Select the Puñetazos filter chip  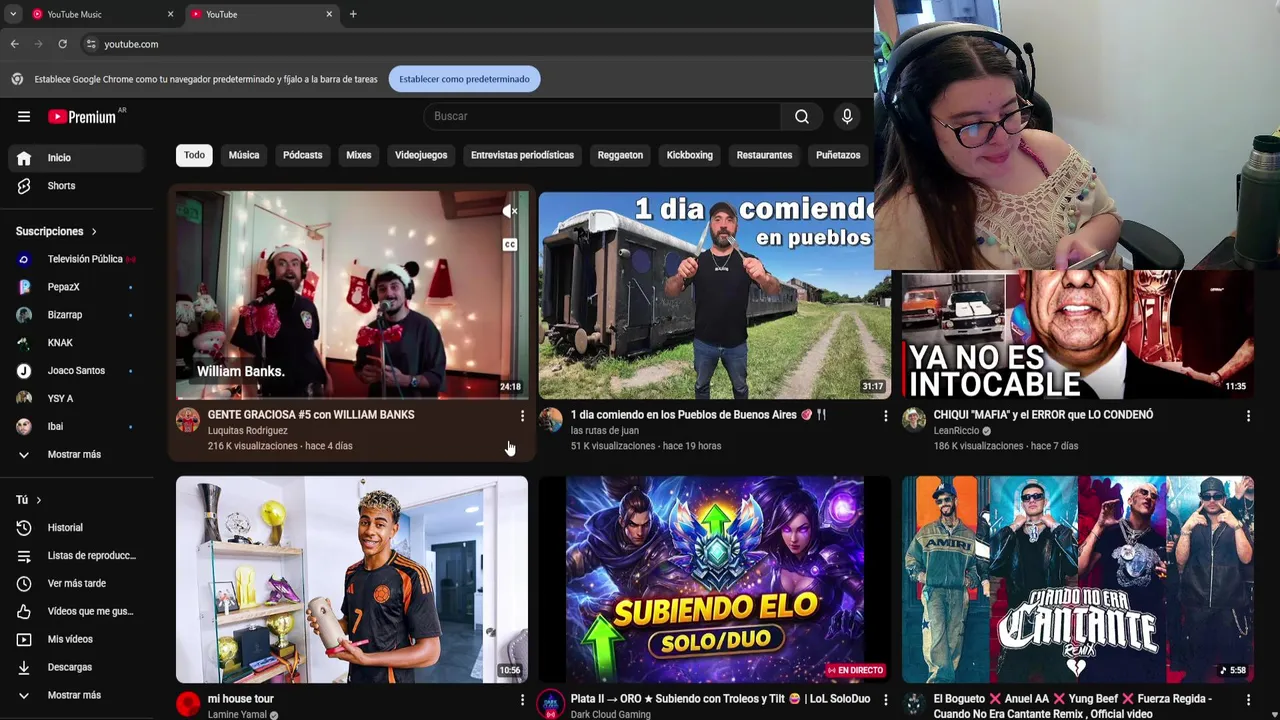(x=838, y=155)
